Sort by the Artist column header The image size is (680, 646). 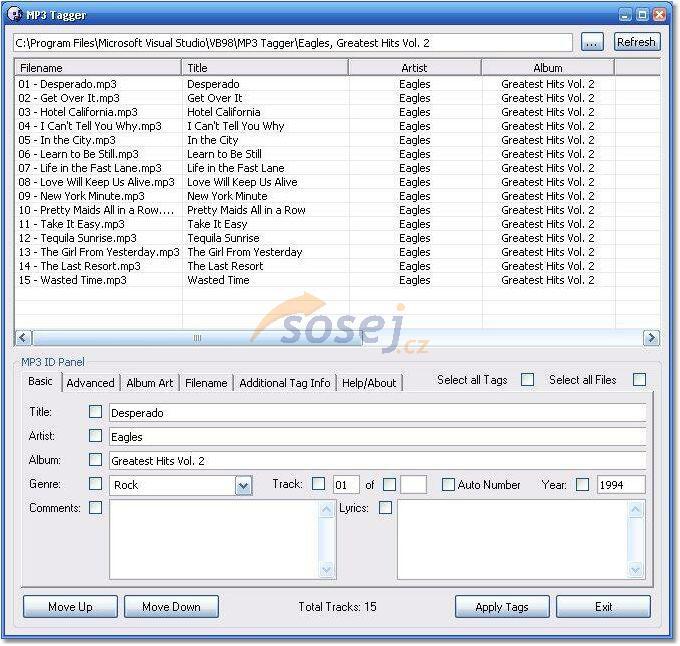pyautogui.click(x=415, y=68)
